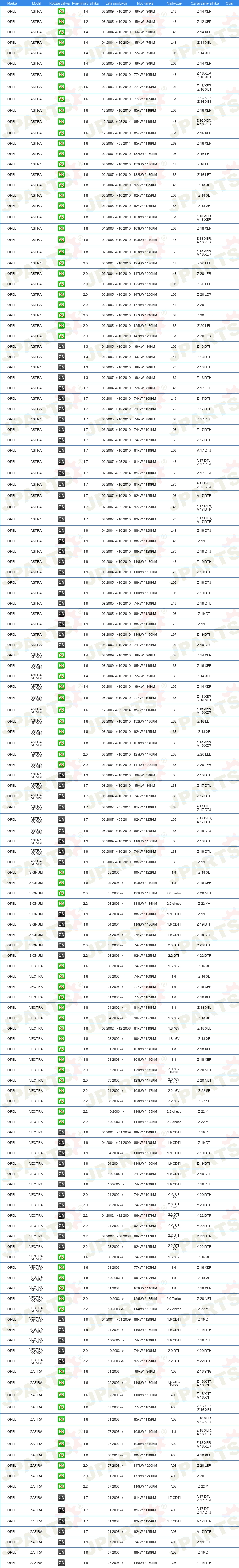Image resolution: width=239 pixels, height=1568 pixels.
Task: Click petrol icon in Astra Kombi Z 14 XEL row
Action: (61, 676)
